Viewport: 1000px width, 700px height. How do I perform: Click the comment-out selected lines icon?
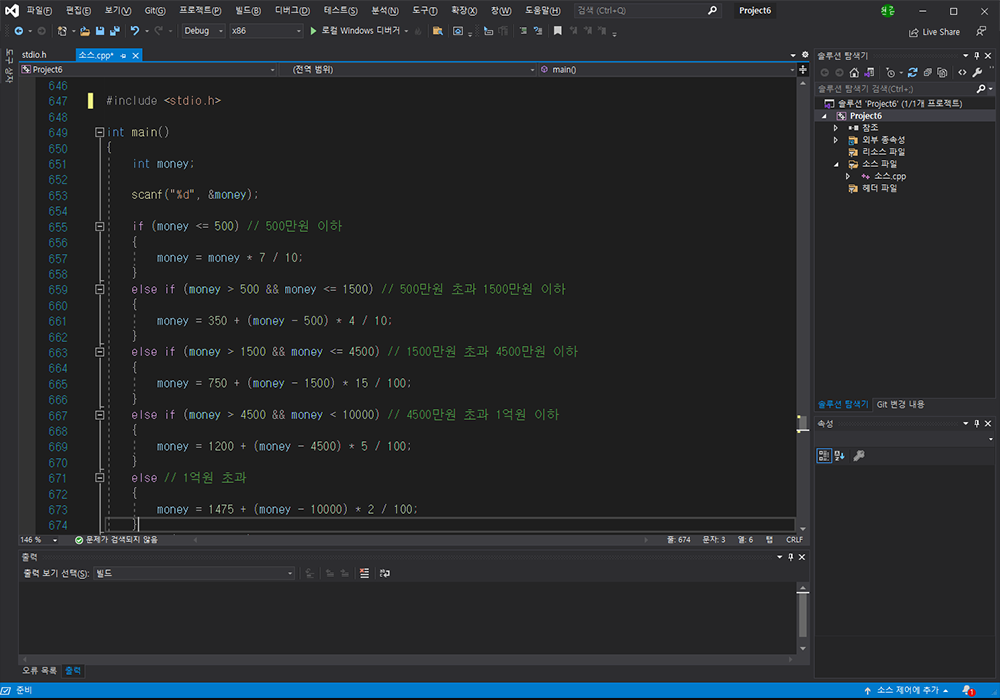(523, 31)
